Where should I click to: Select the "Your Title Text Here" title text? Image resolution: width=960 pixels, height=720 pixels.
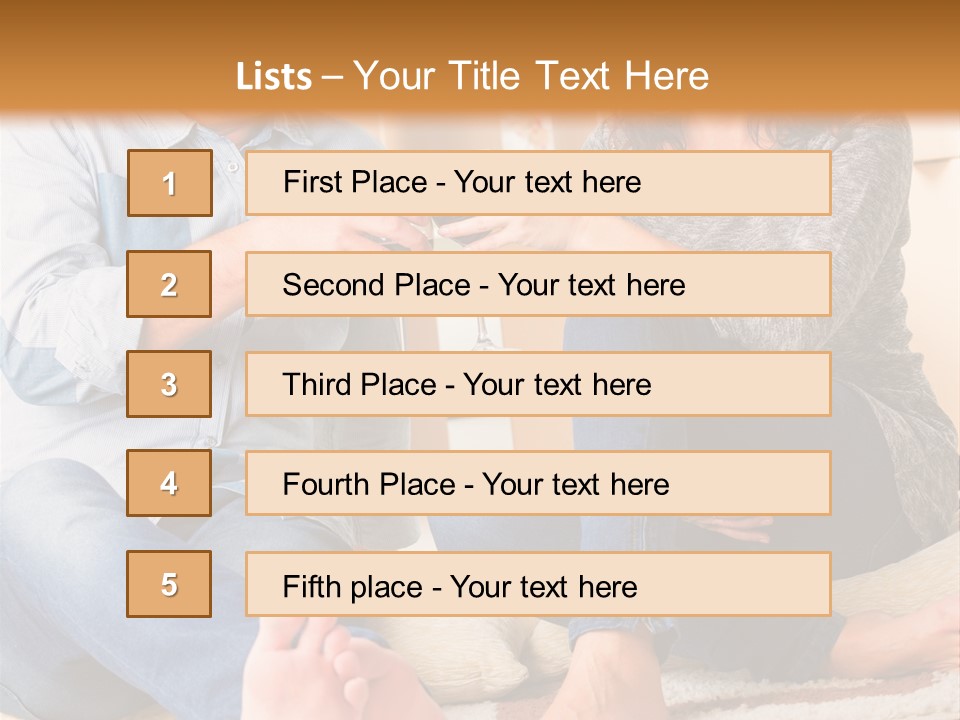click(x=531, y=76)
